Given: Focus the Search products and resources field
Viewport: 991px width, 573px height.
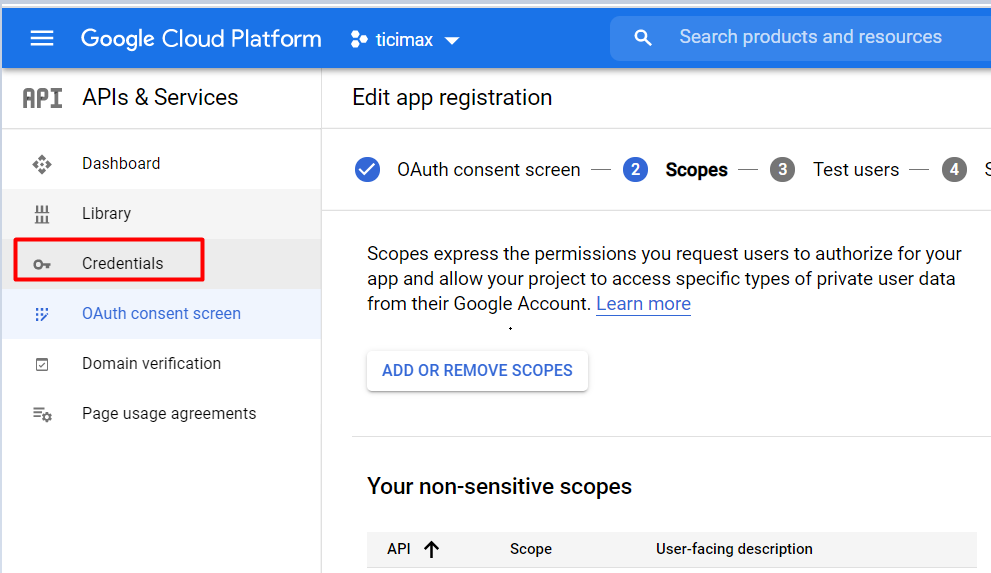Looking at the screenshot, I should pyautogui.click(x=810, y=37).
